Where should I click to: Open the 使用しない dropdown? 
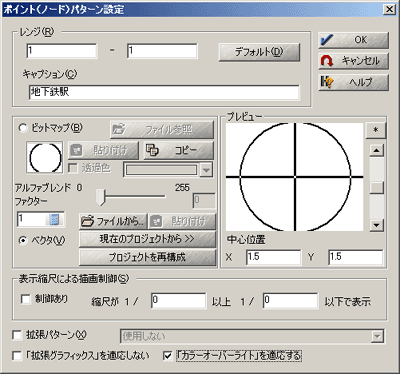point(377,336)
